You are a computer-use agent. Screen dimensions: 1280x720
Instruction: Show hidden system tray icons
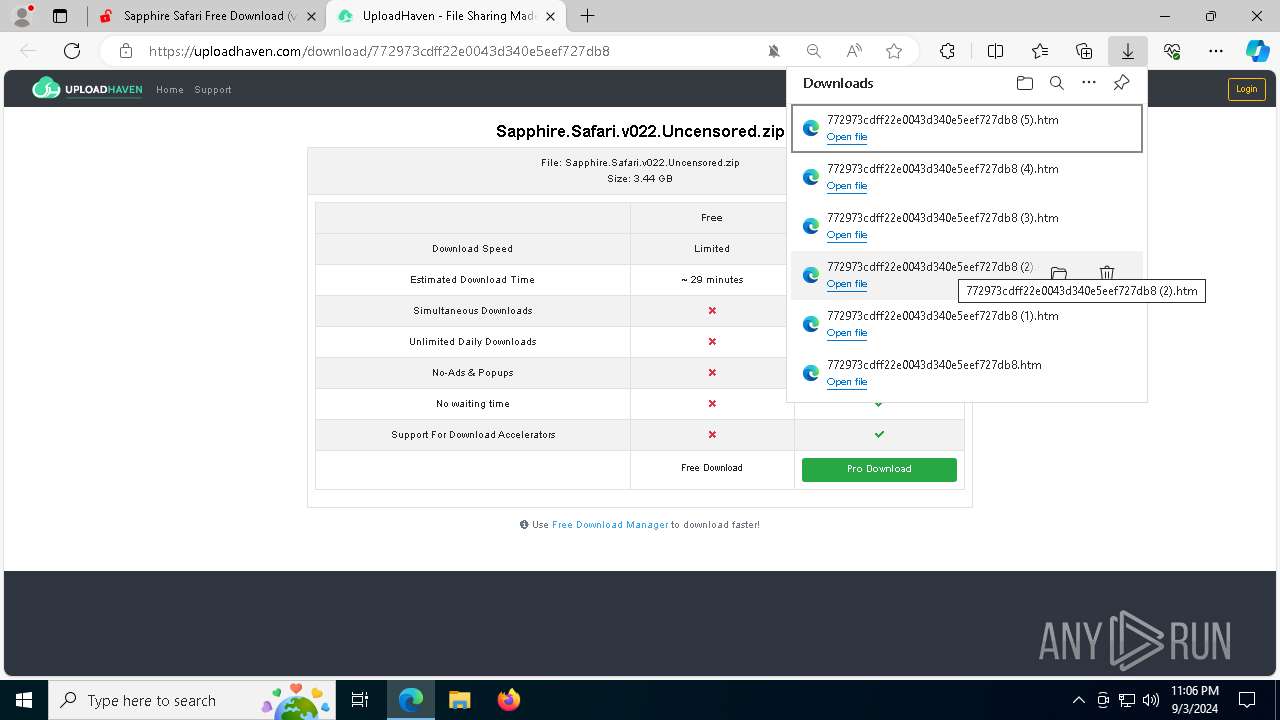1078,700
